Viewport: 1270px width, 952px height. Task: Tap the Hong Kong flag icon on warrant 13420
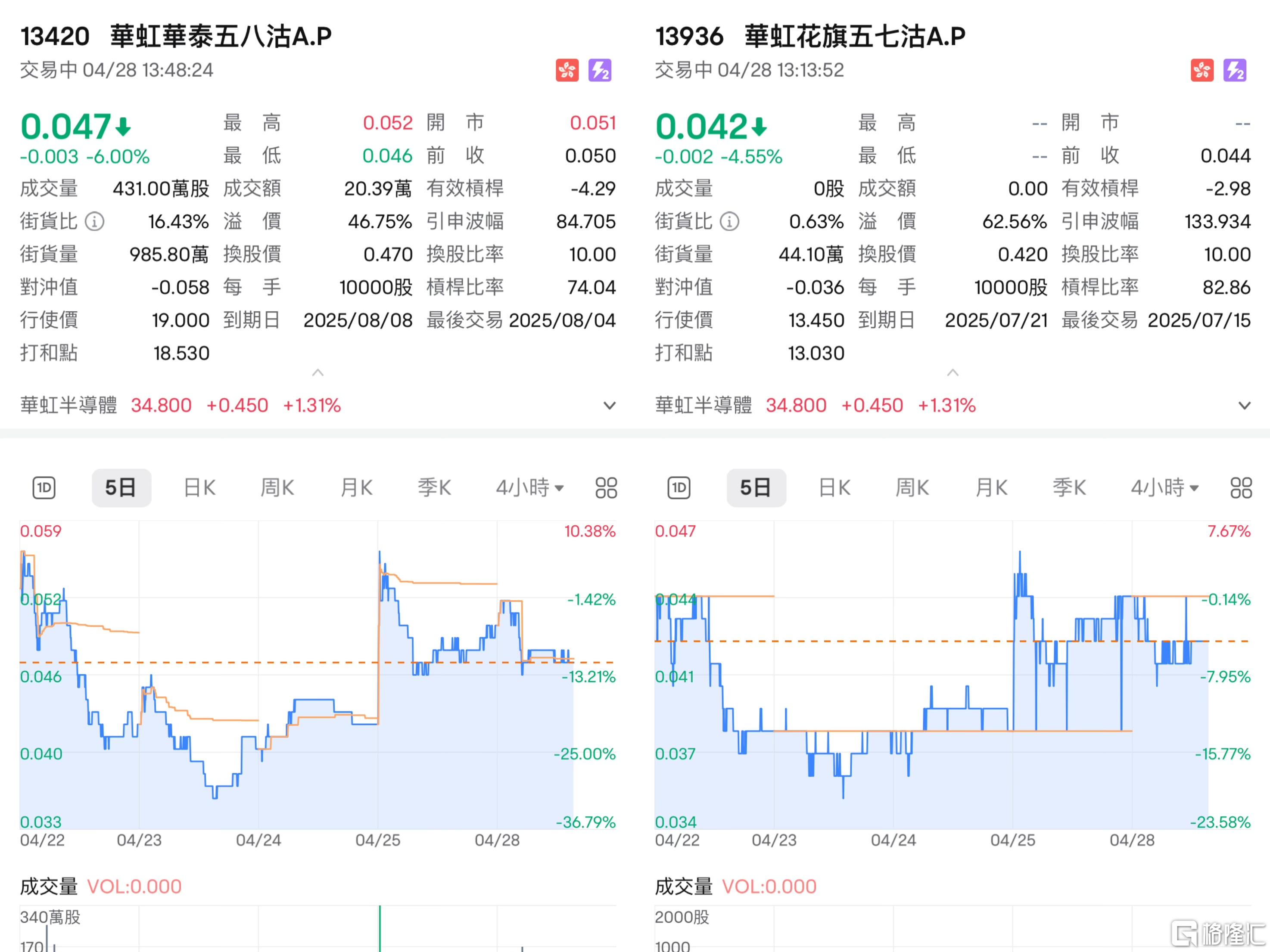tap(567, 71)
